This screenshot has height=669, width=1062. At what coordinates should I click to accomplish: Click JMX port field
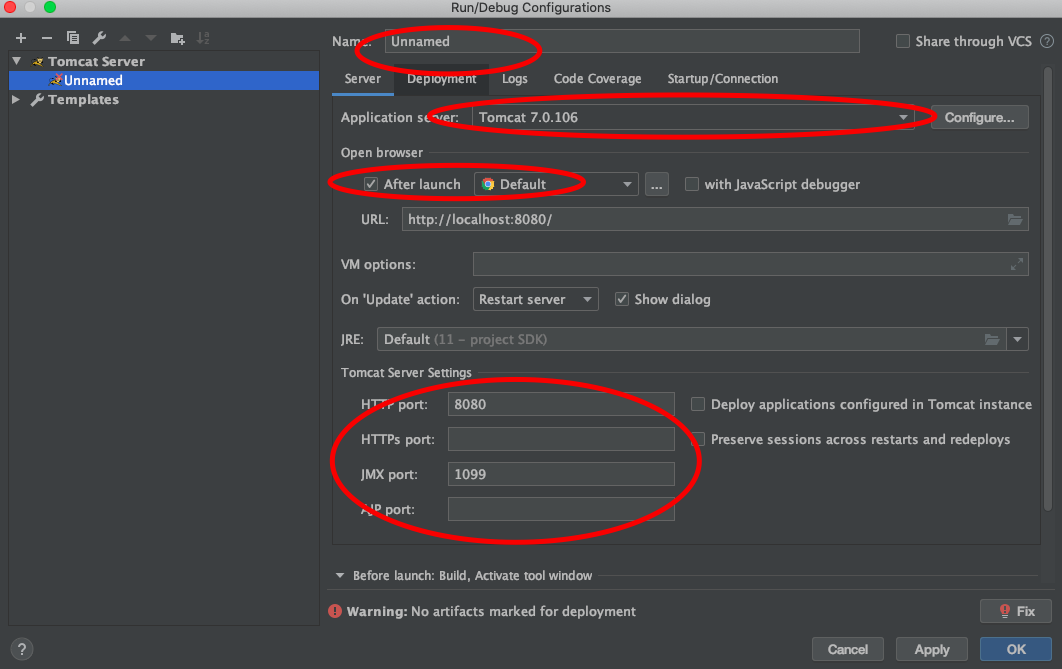click(561, 474)
